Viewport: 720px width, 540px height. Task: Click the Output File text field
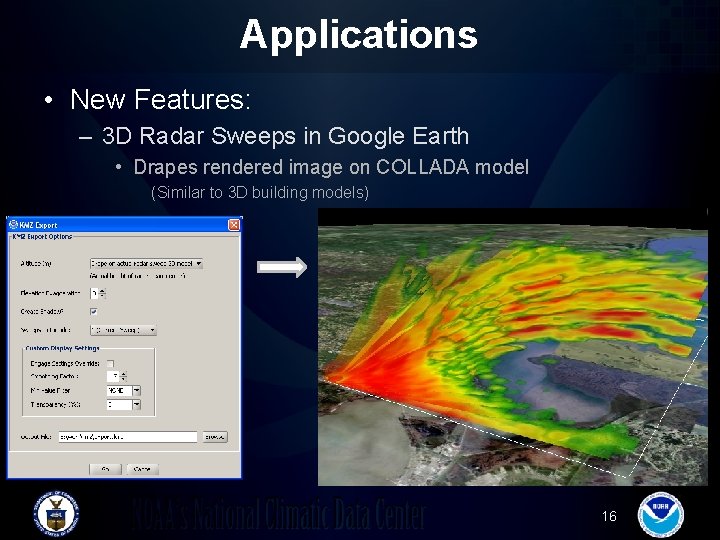[x=128, y=437]
